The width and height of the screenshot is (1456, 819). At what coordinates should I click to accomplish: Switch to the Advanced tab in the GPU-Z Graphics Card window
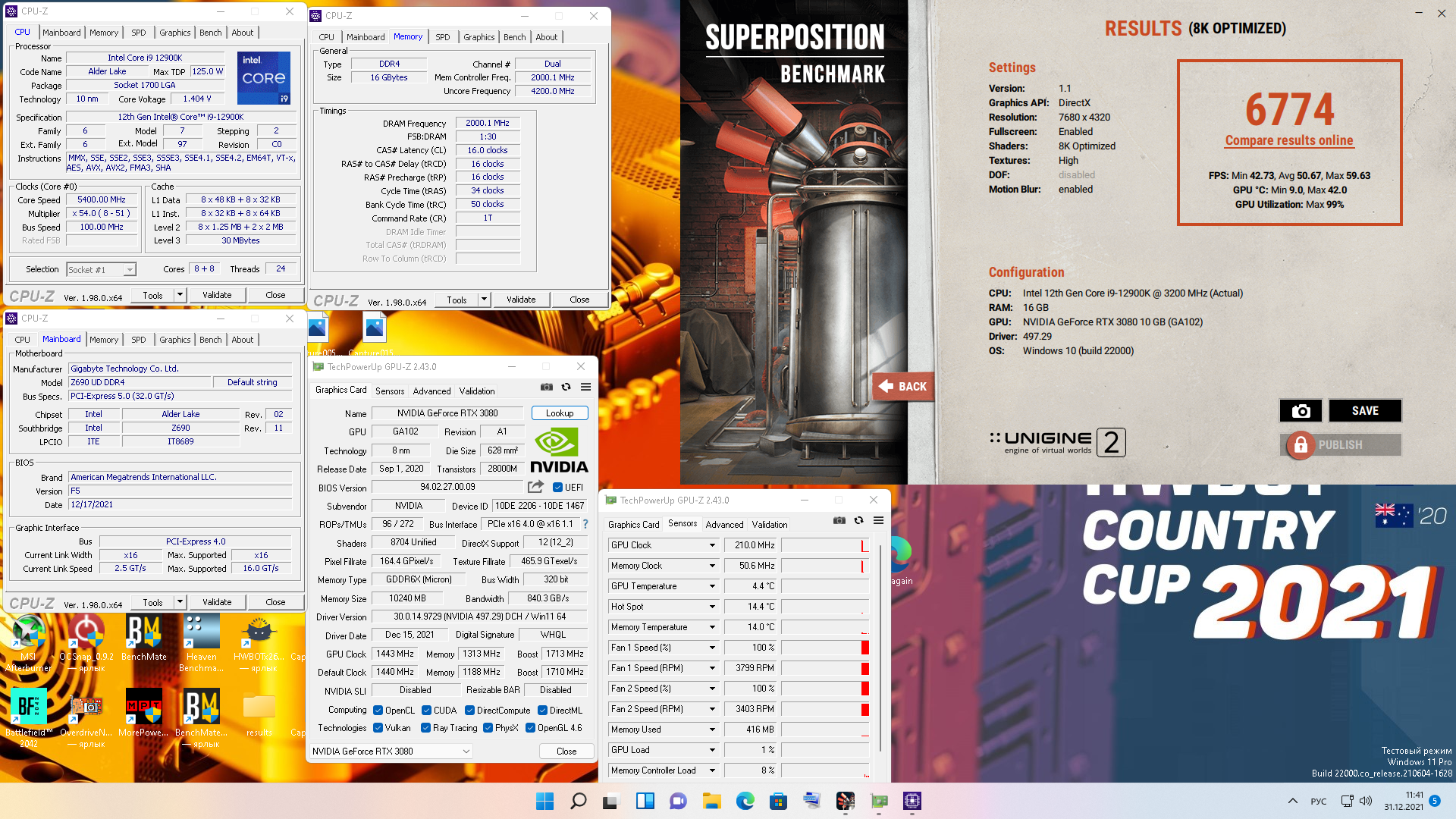(431, 391)
